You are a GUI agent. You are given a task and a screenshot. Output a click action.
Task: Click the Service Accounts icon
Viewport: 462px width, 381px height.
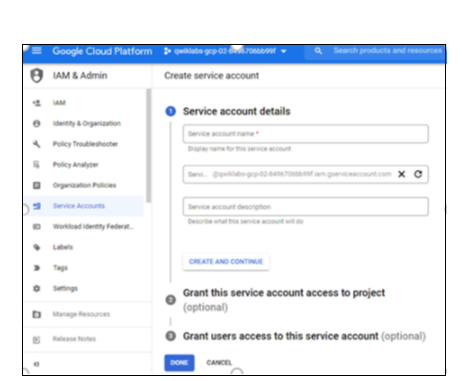point(37,206)
